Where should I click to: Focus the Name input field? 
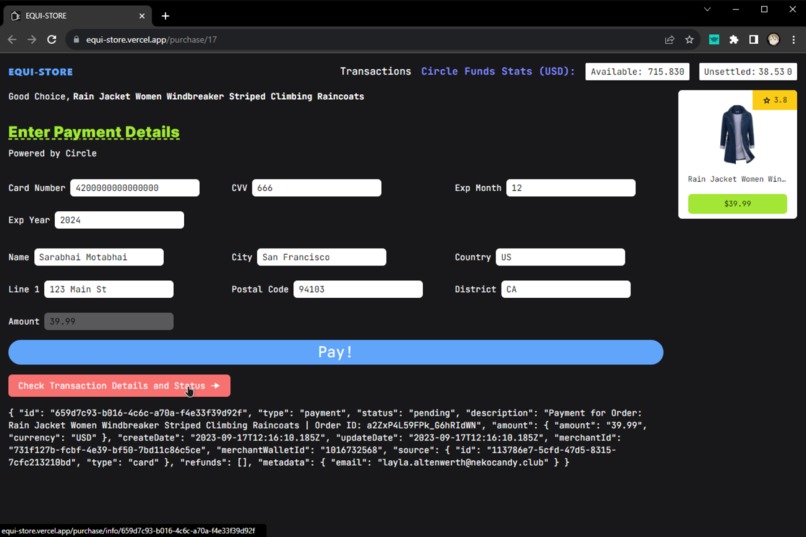(99, 257)
